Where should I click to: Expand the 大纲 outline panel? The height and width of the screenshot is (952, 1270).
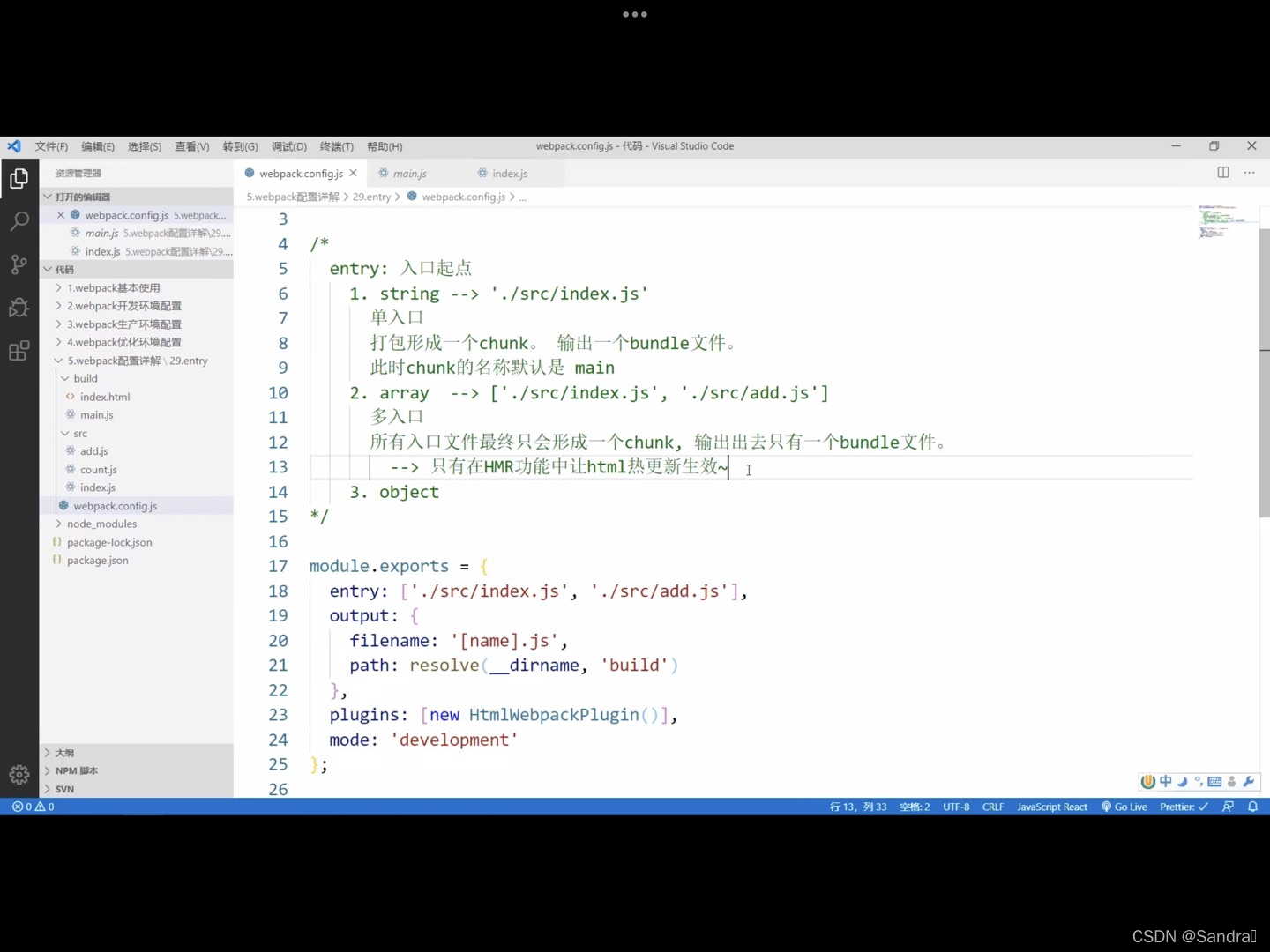(137, 753)
